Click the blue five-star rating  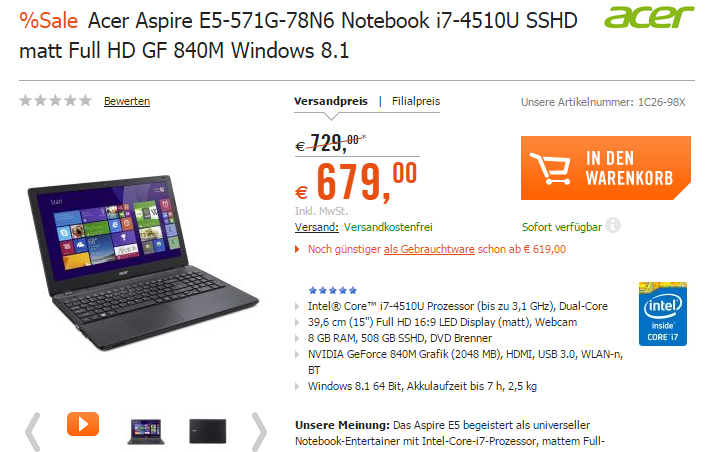[x=332, y=290]
